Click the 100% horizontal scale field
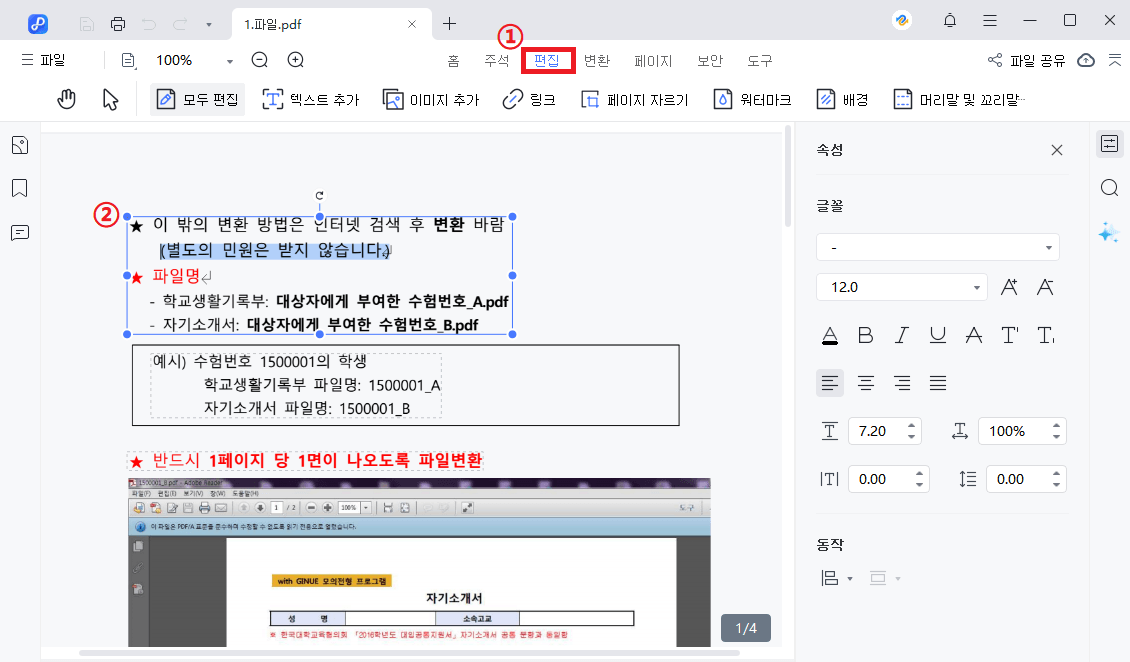The height and width of the screenshot is (662, 1130). 1022,431
